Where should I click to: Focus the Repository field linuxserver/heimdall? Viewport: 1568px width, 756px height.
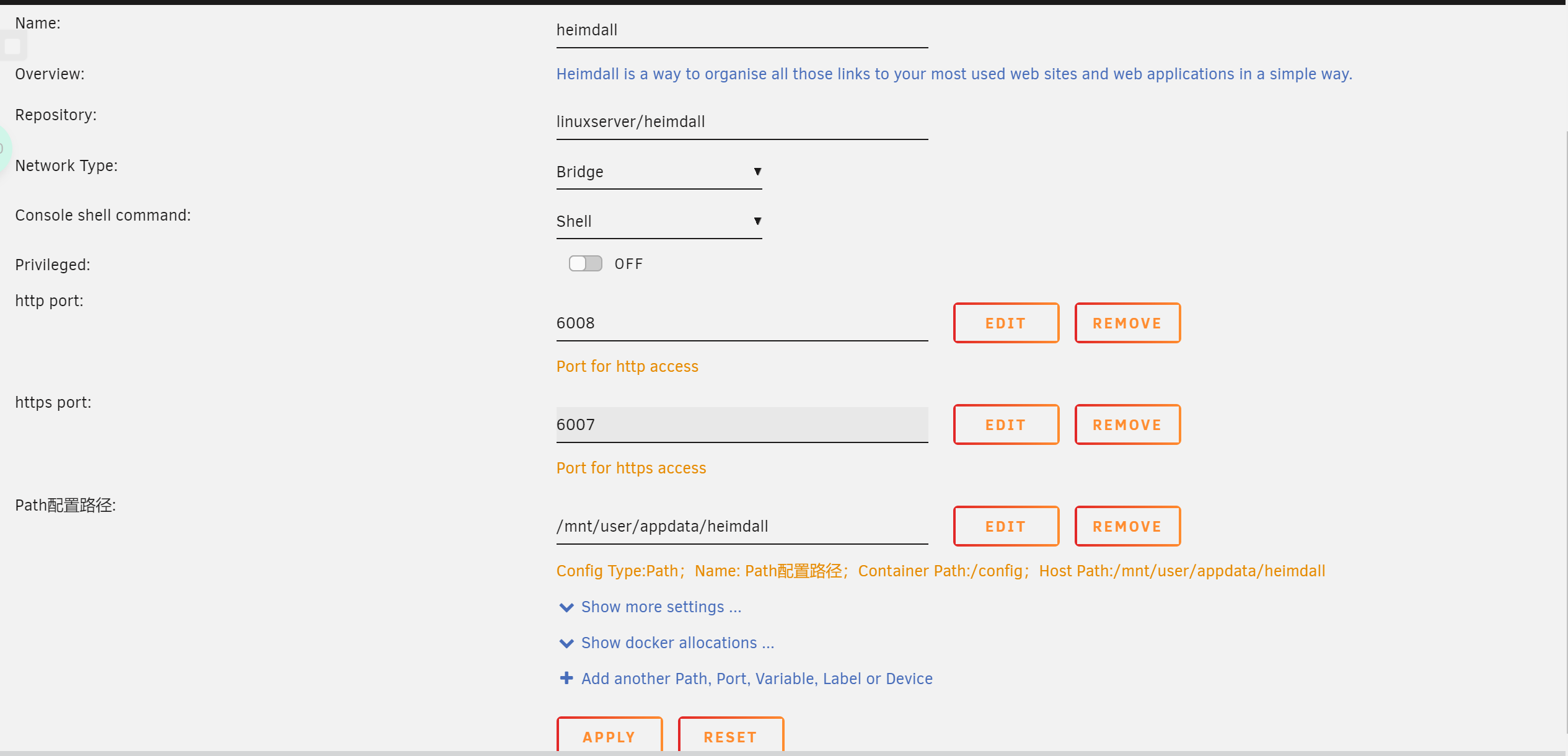coord(742,122)
